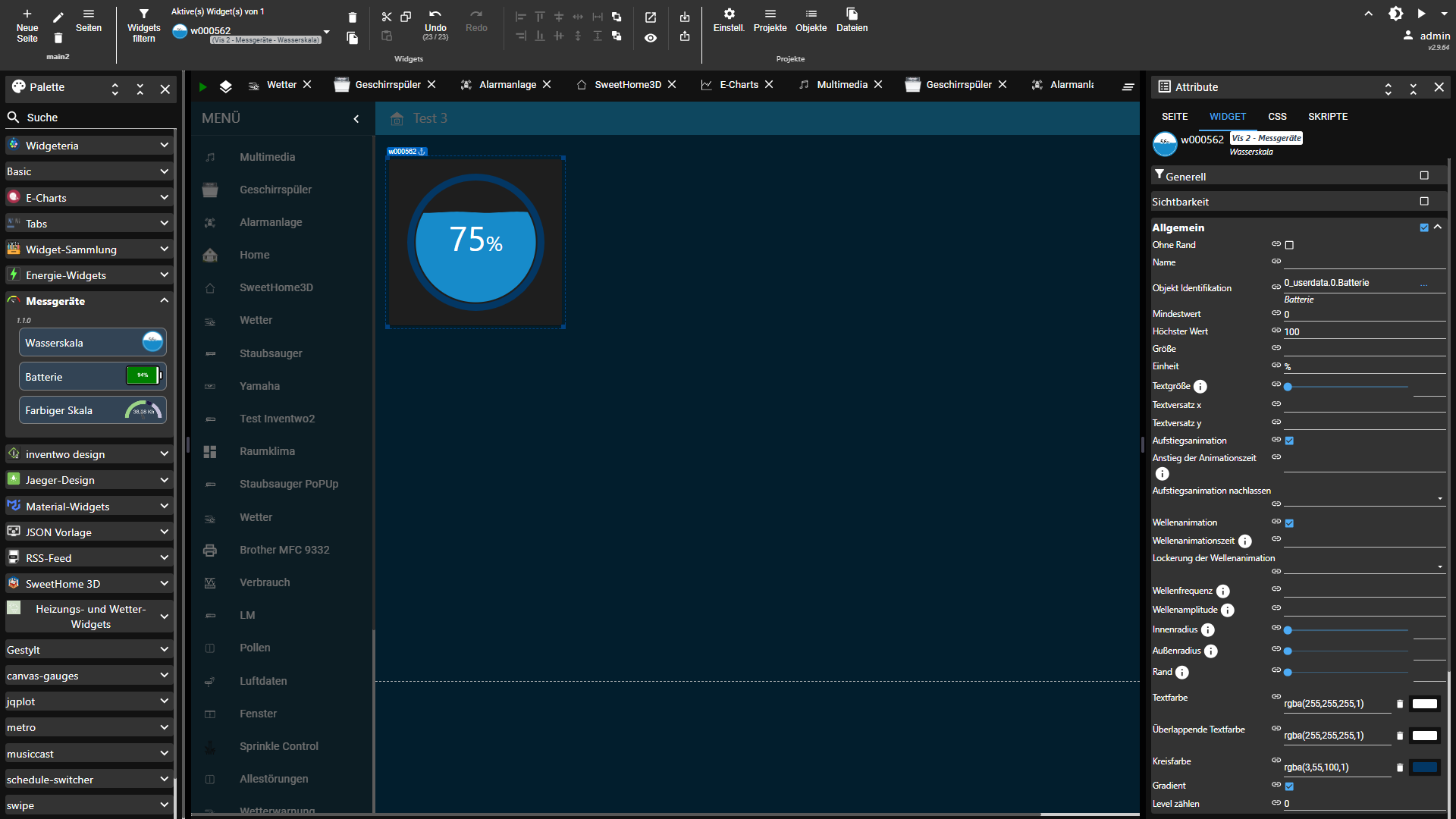Disable the Aufstiegsanimation checkbox
This screenshot has height=819, width=1456.
pyautogui.click(x=1289, y=441)
